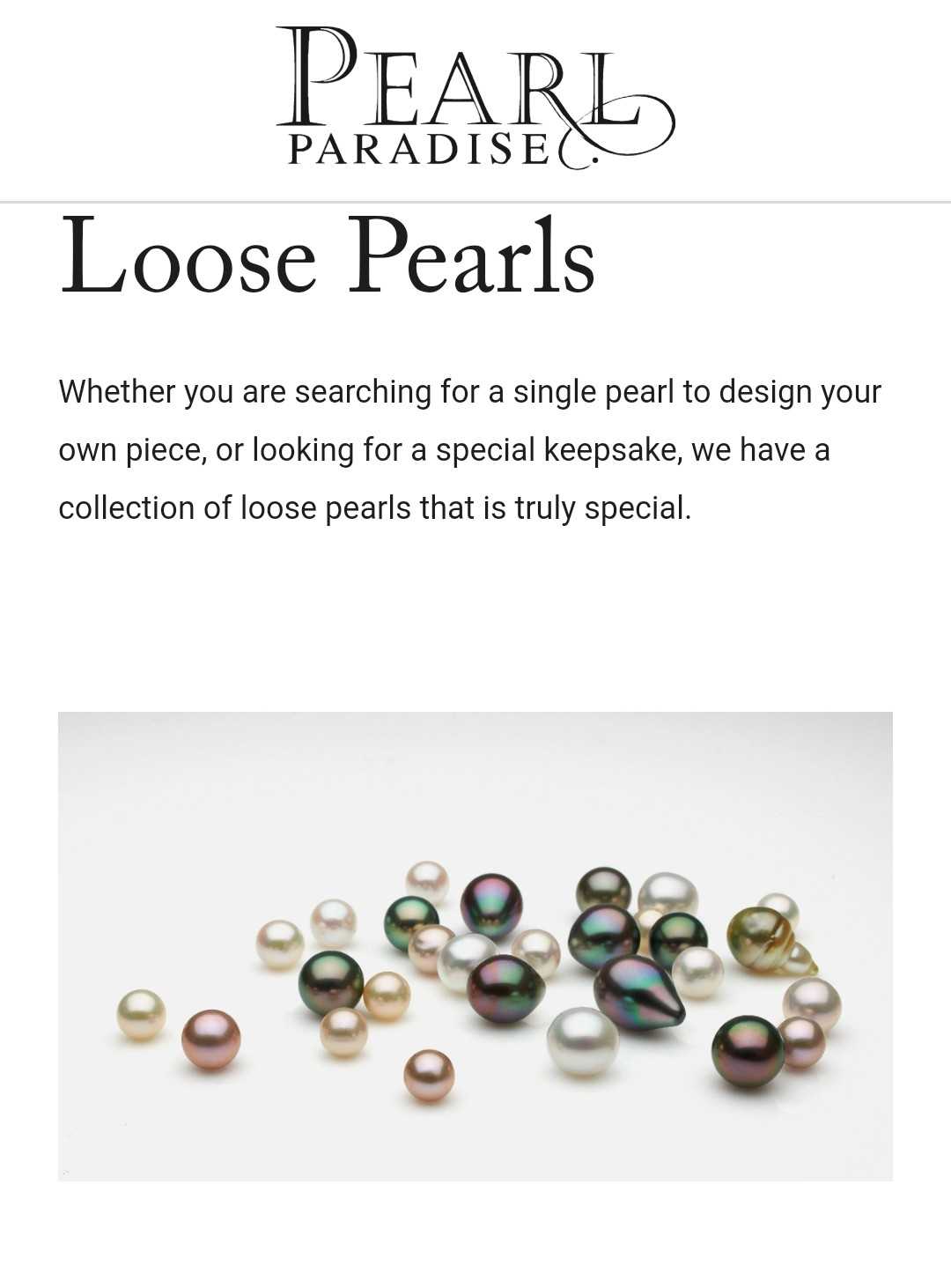This screenshot has height=1288, width=951.
Task: Select the dark teardrop-shaped pearl
Action: [x=638, y=993]
